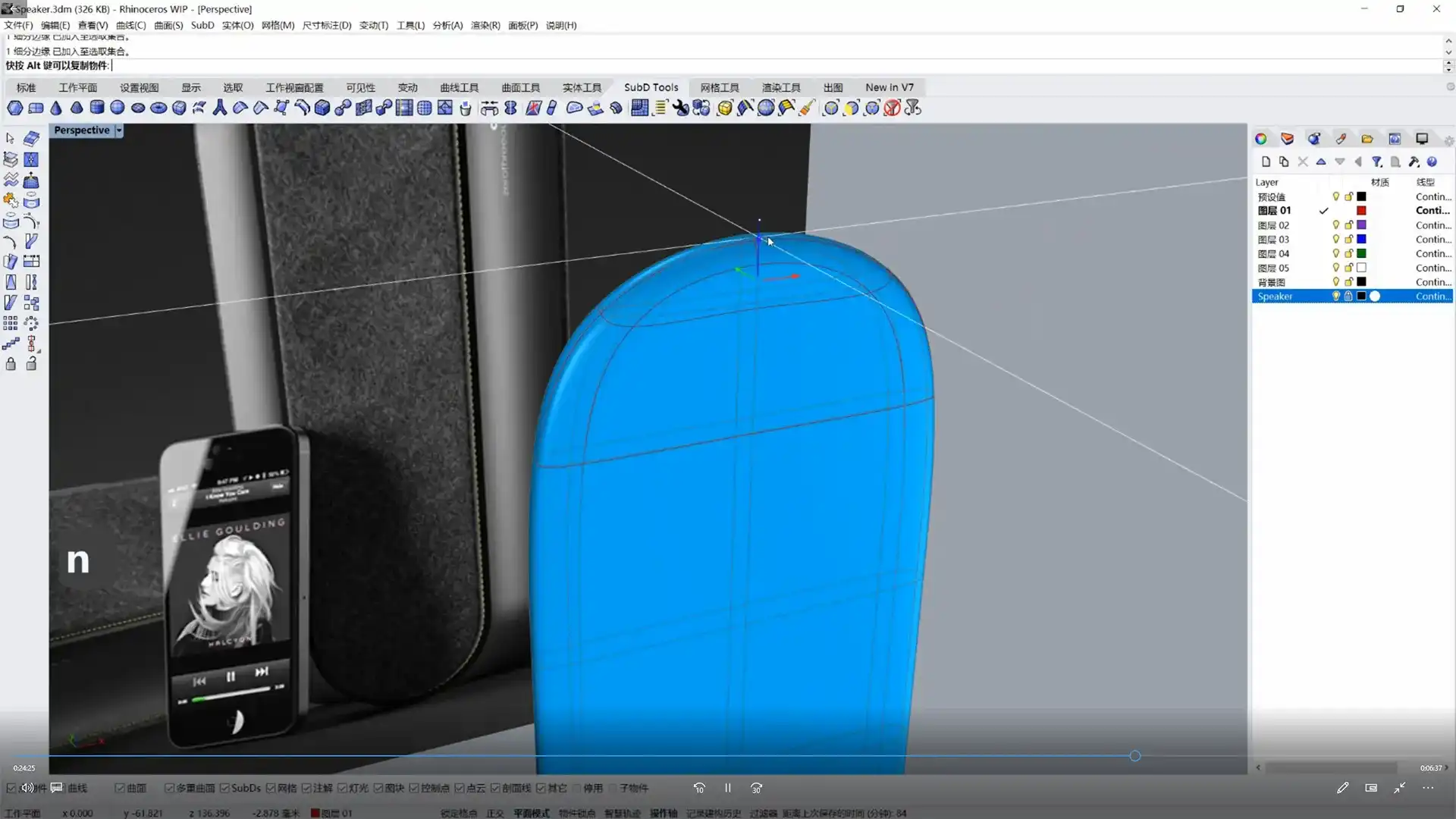Open the display monitor panel icon
The height and width of the screenshot is (819, 1456).
pos(1422,139)
